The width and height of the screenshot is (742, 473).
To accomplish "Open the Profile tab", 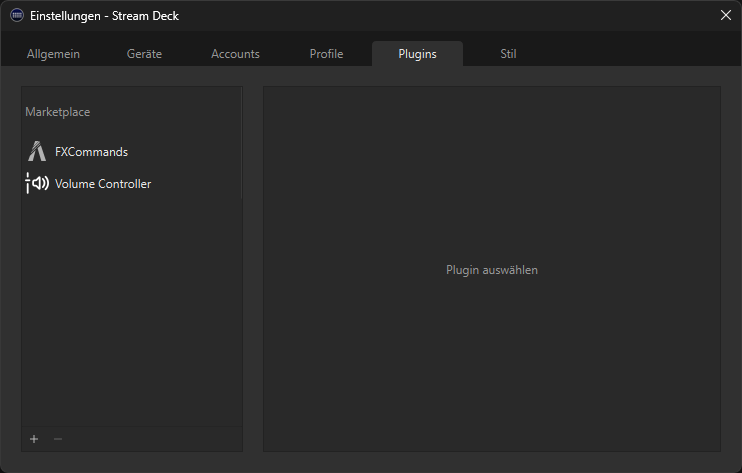I will click(x=326, y=54).
